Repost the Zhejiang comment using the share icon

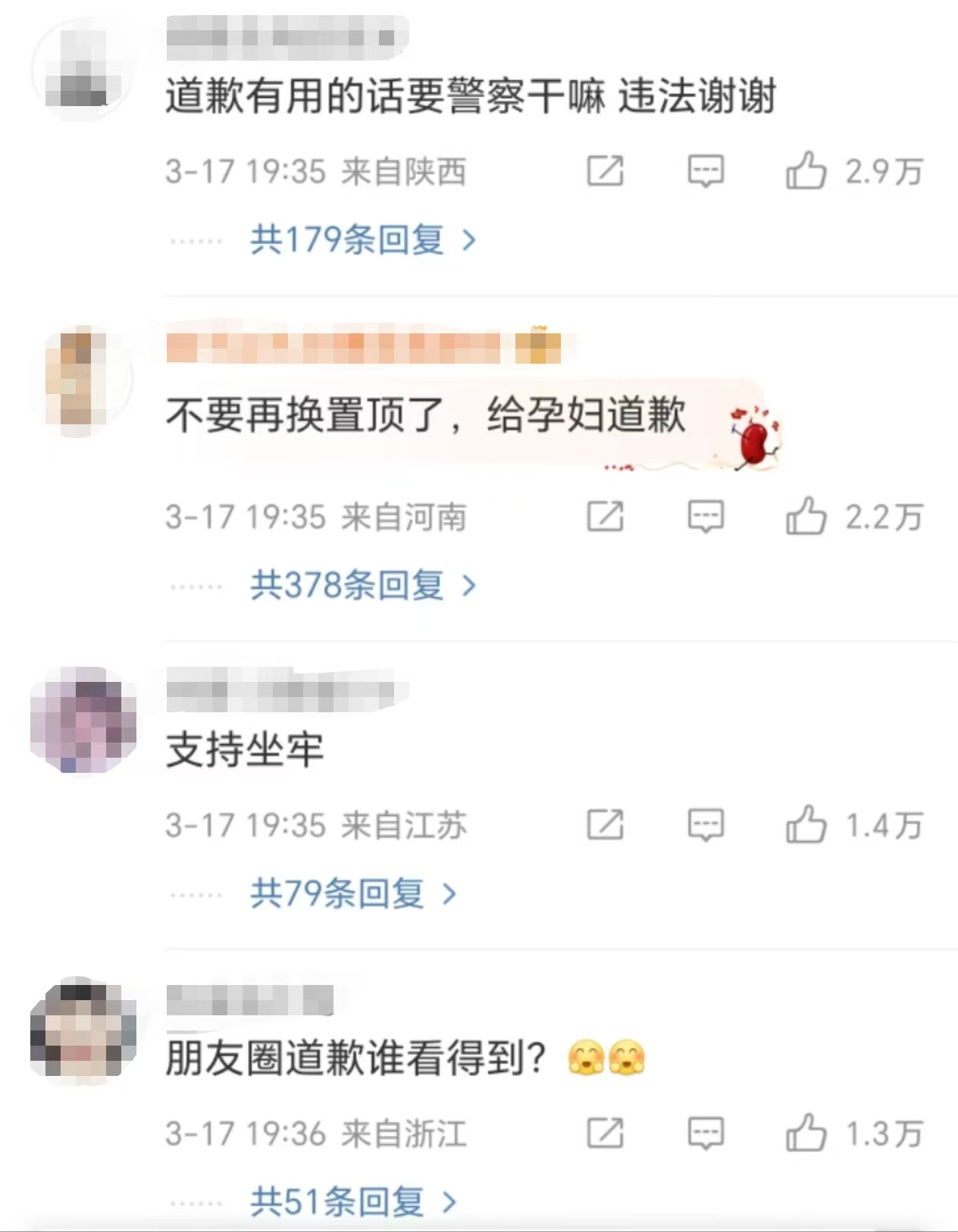coord(606,1134)
